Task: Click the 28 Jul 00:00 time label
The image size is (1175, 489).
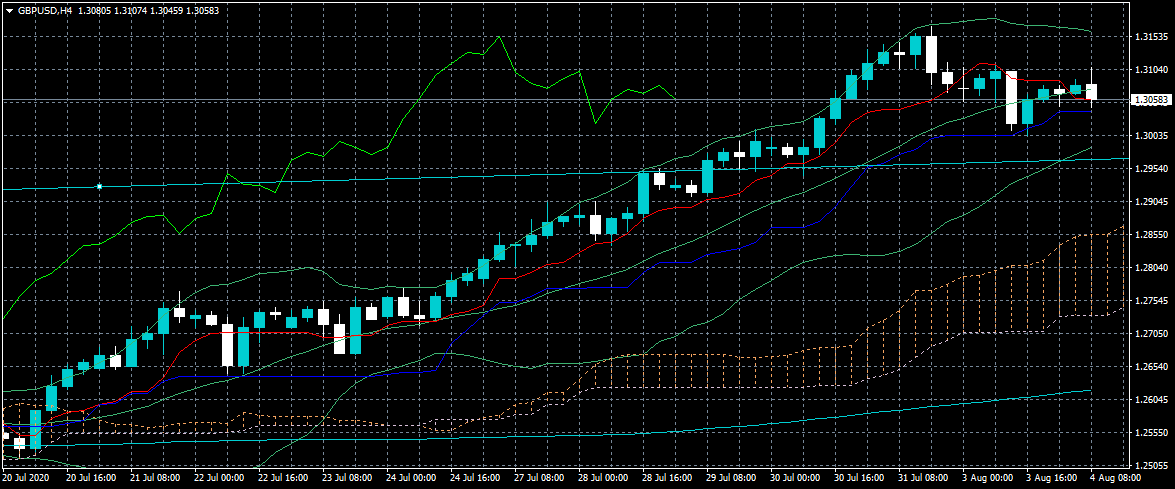Action: [603, 476]
